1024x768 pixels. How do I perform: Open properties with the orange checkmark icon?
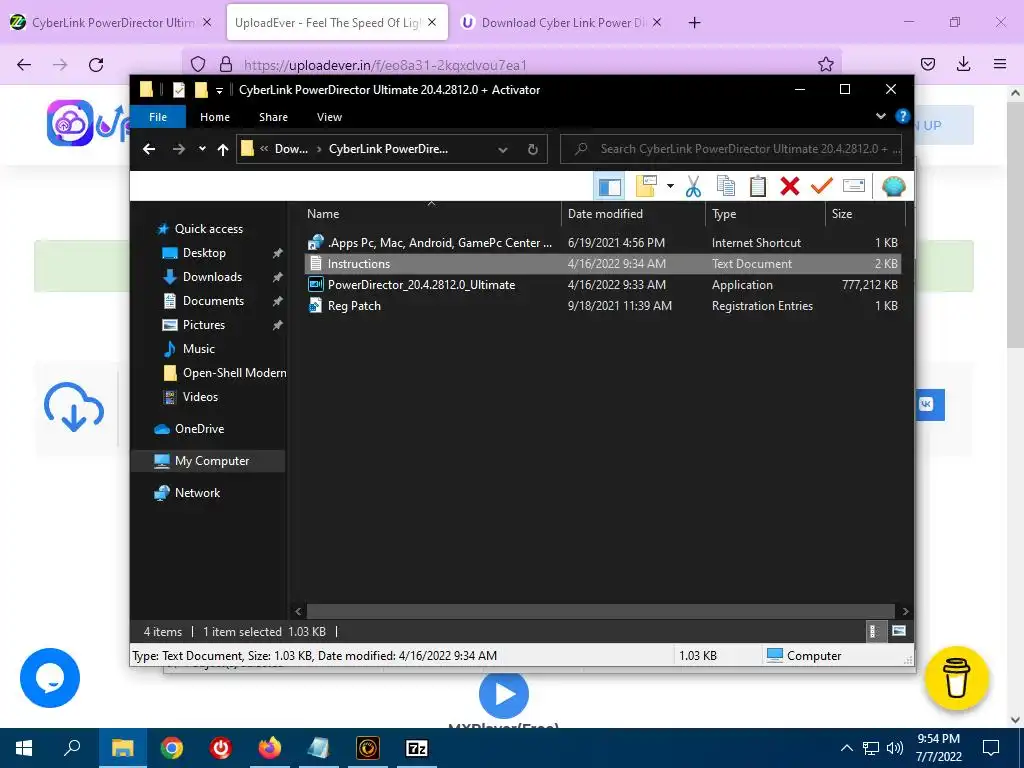[822, 187]
